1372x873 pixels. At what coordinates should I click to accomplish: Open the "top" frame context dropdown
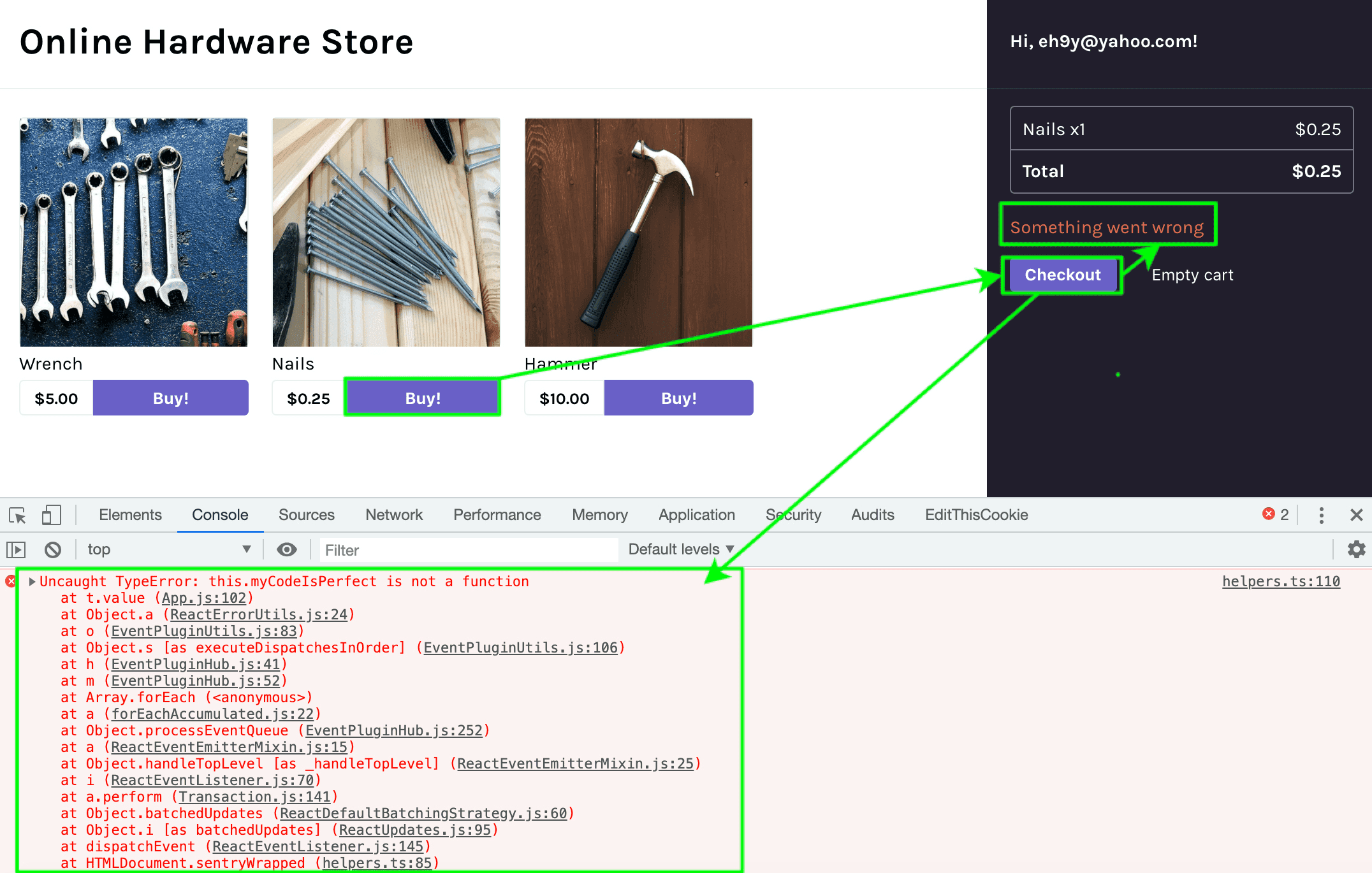[x=169, y=549]
